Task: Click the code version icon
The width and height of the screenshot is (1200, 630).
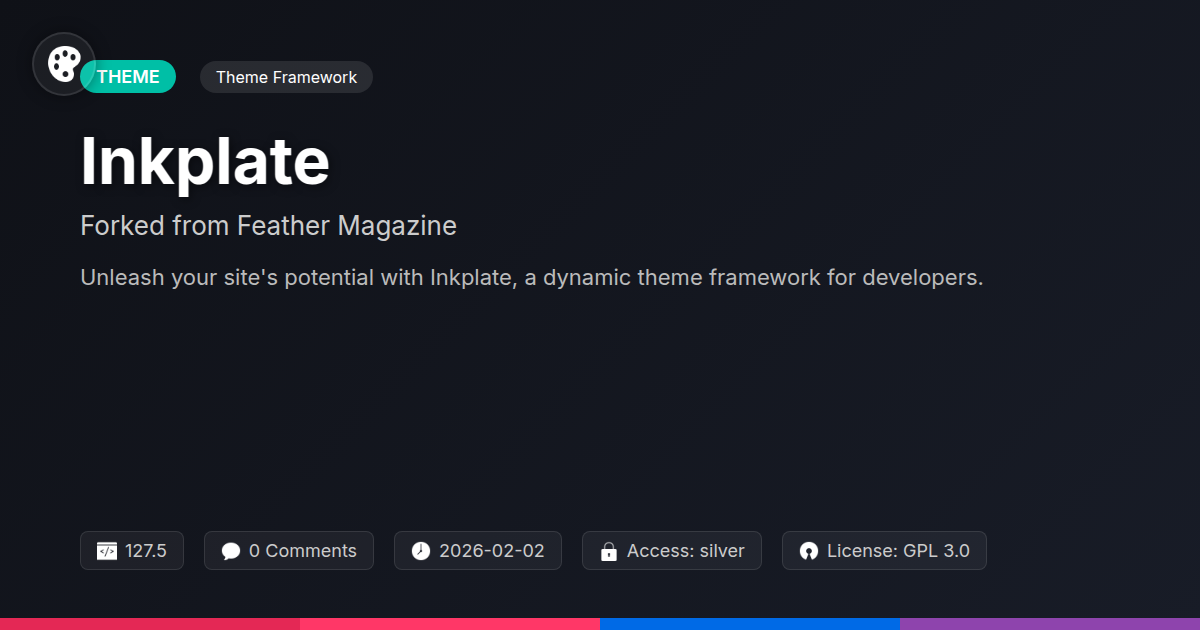Action: tap(107, 551)
